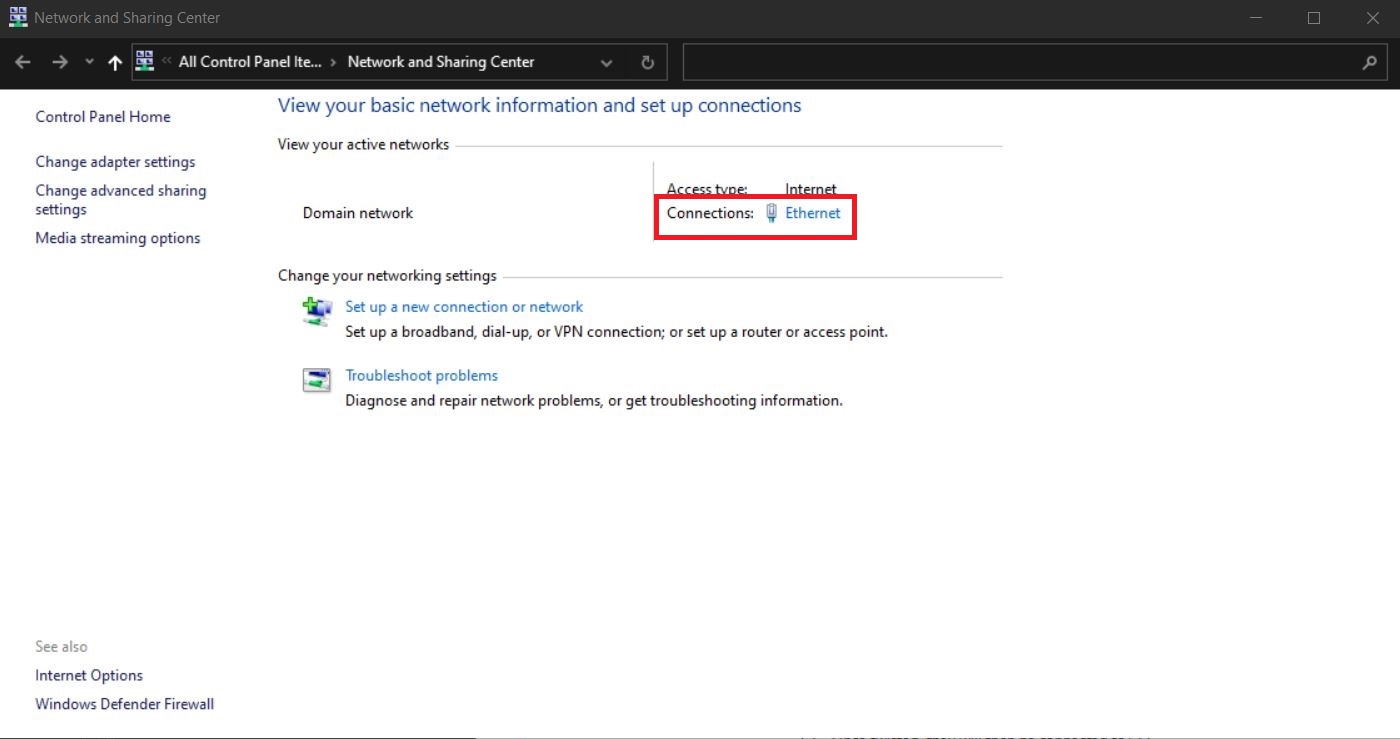Viewport: 1400px width, 739px height.
Task: Click the Refresh button in address bar
Action: coord(647,62)
